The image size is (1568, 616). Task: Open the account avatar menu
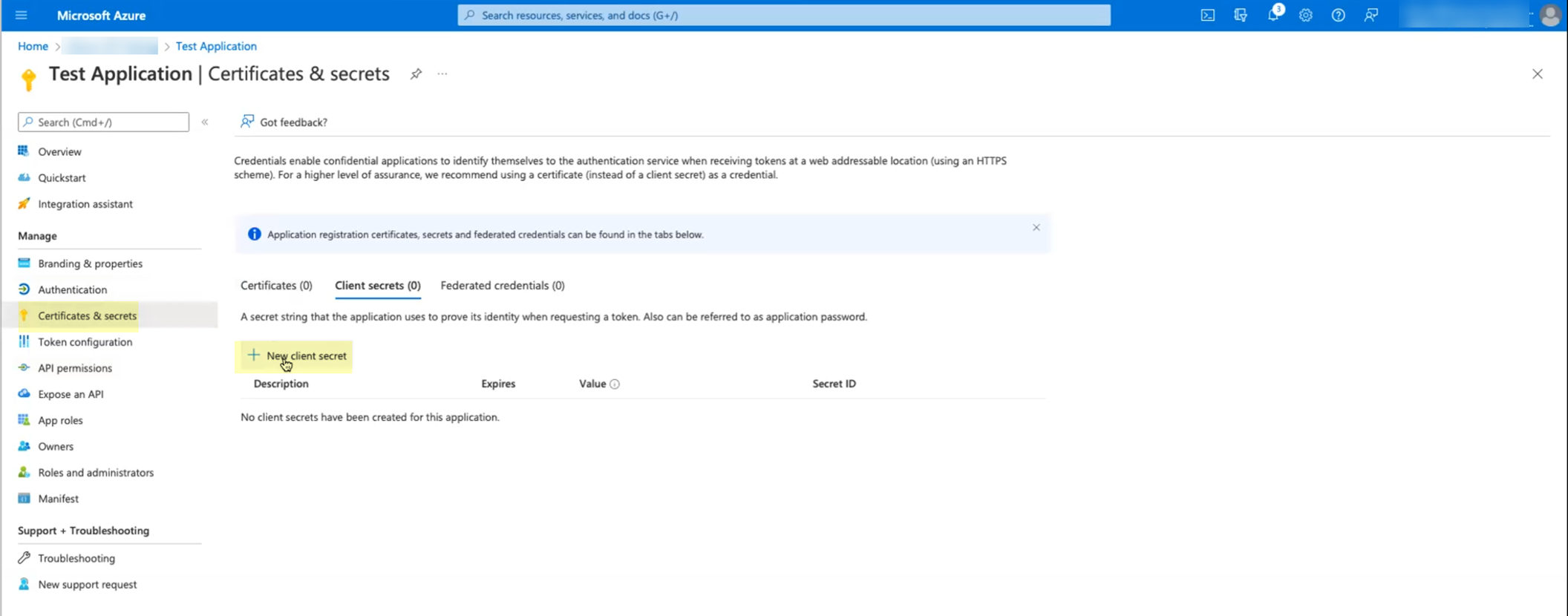click(x=1550, y=15)
